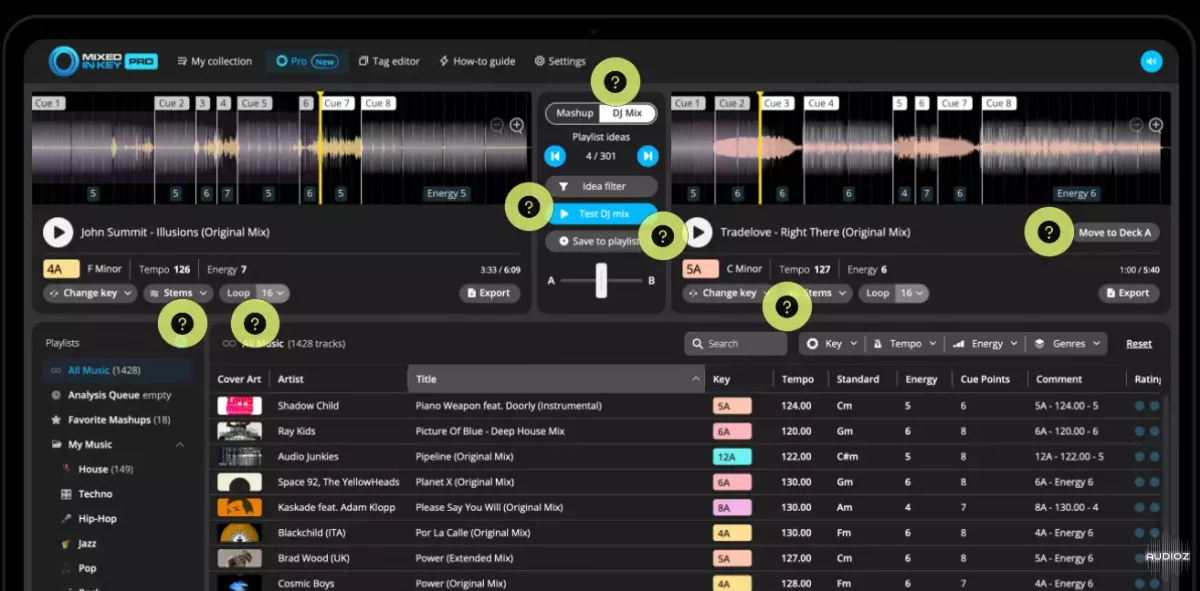The height and width of the screenshot is (591, 1200).
Task: Click the magnifier icon in Search box
Action: click(x=698, y=344)
